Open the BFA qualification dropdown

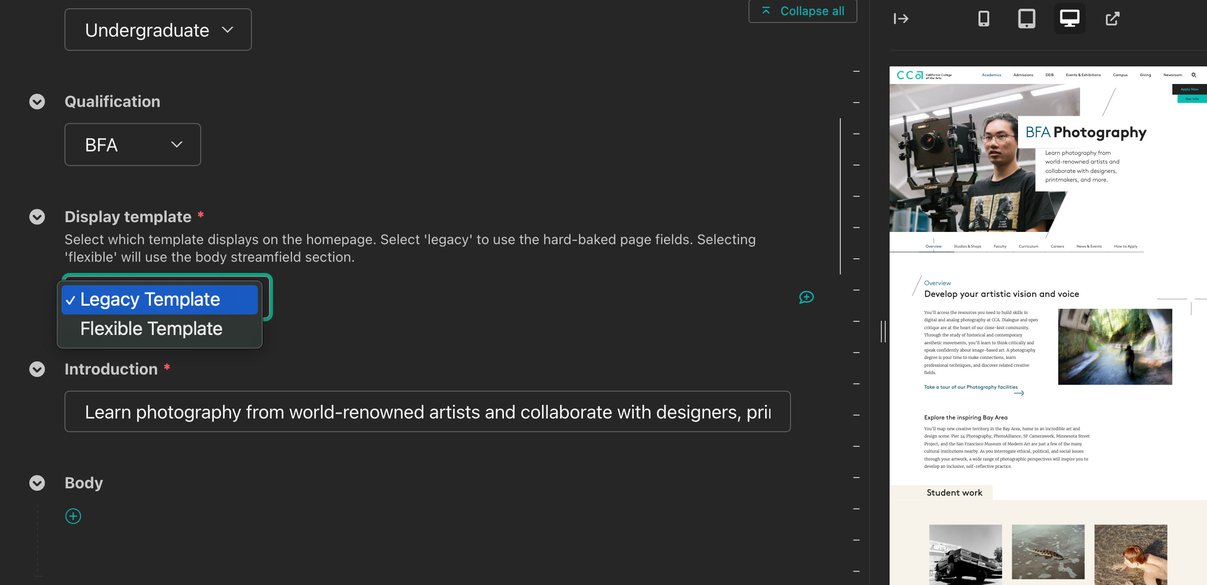point(132,144)
